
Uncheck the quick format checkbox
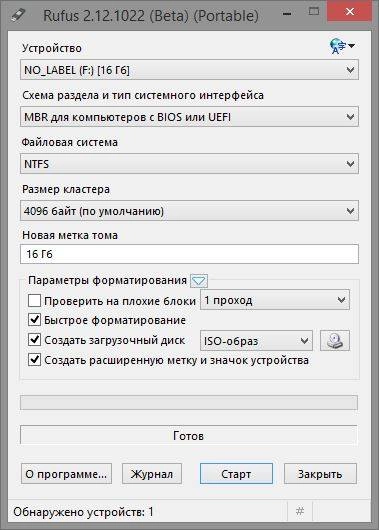pos(34,320)
